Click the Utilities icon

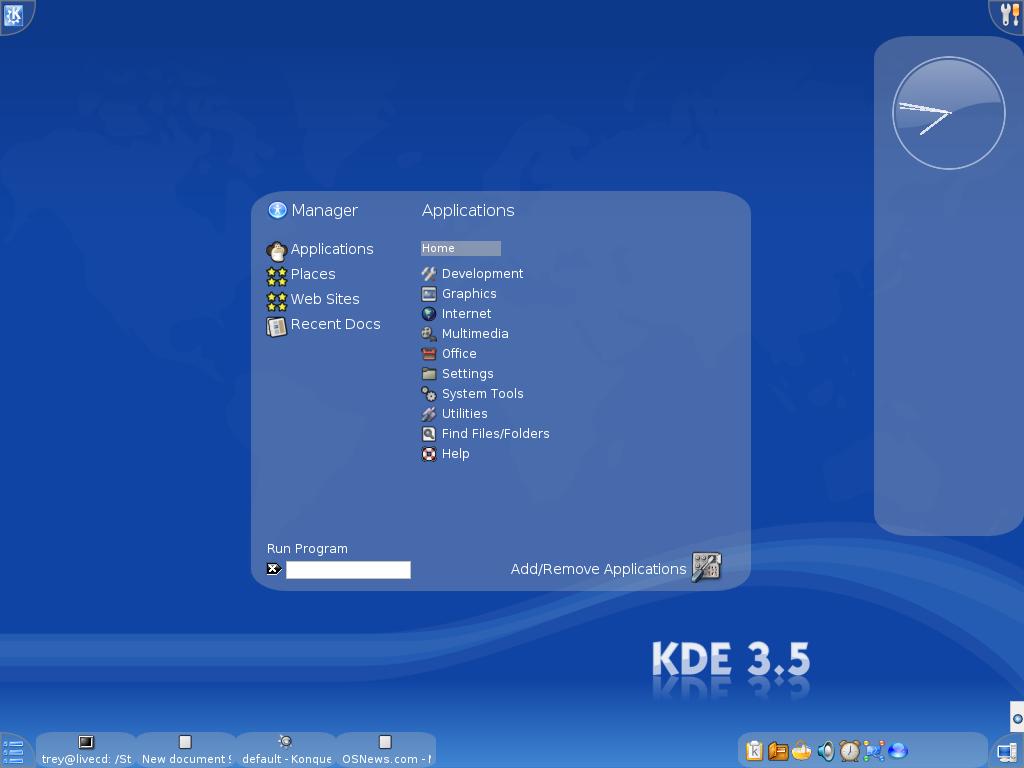coord(429,414)
